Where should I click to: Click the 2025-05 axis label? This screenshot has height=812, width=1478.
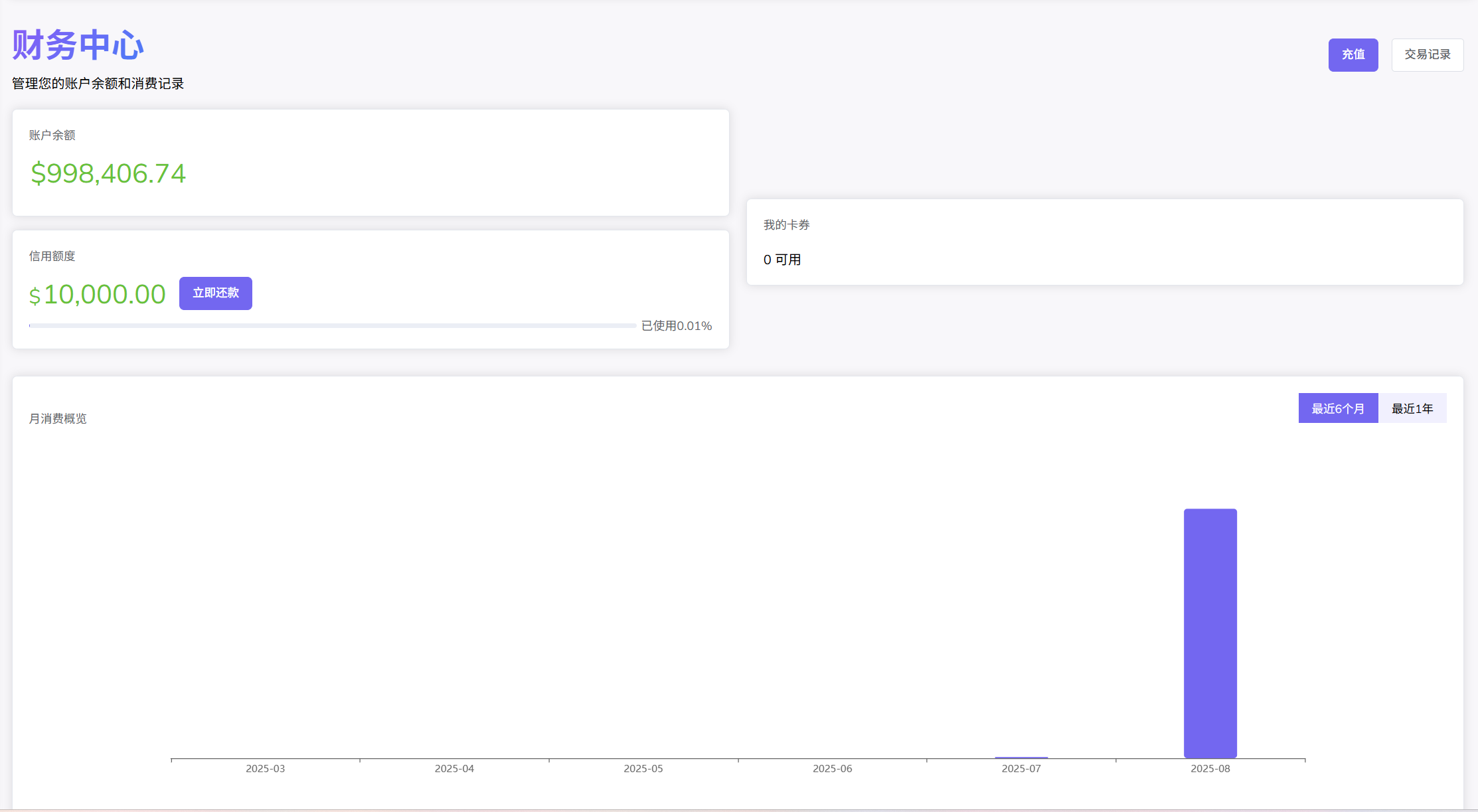(643, 768)
